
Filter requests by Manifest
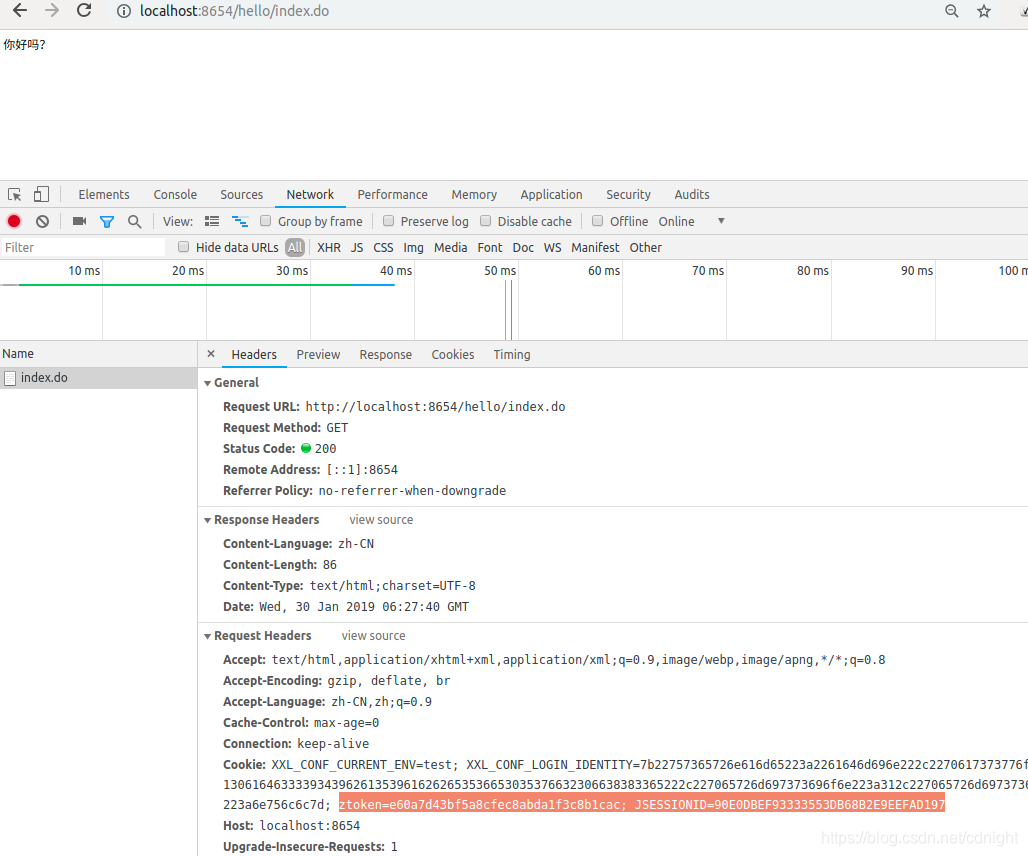click(x=595, y=247)
